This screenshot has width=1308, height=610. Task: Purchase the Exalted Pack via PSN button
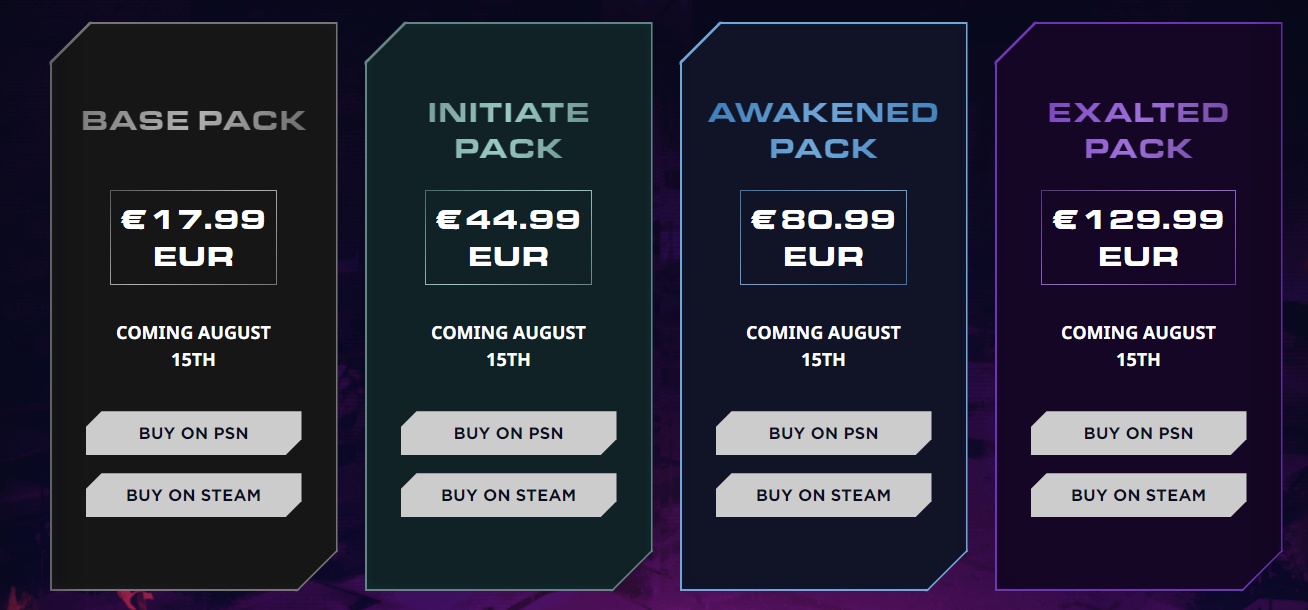pos(1138,433)
